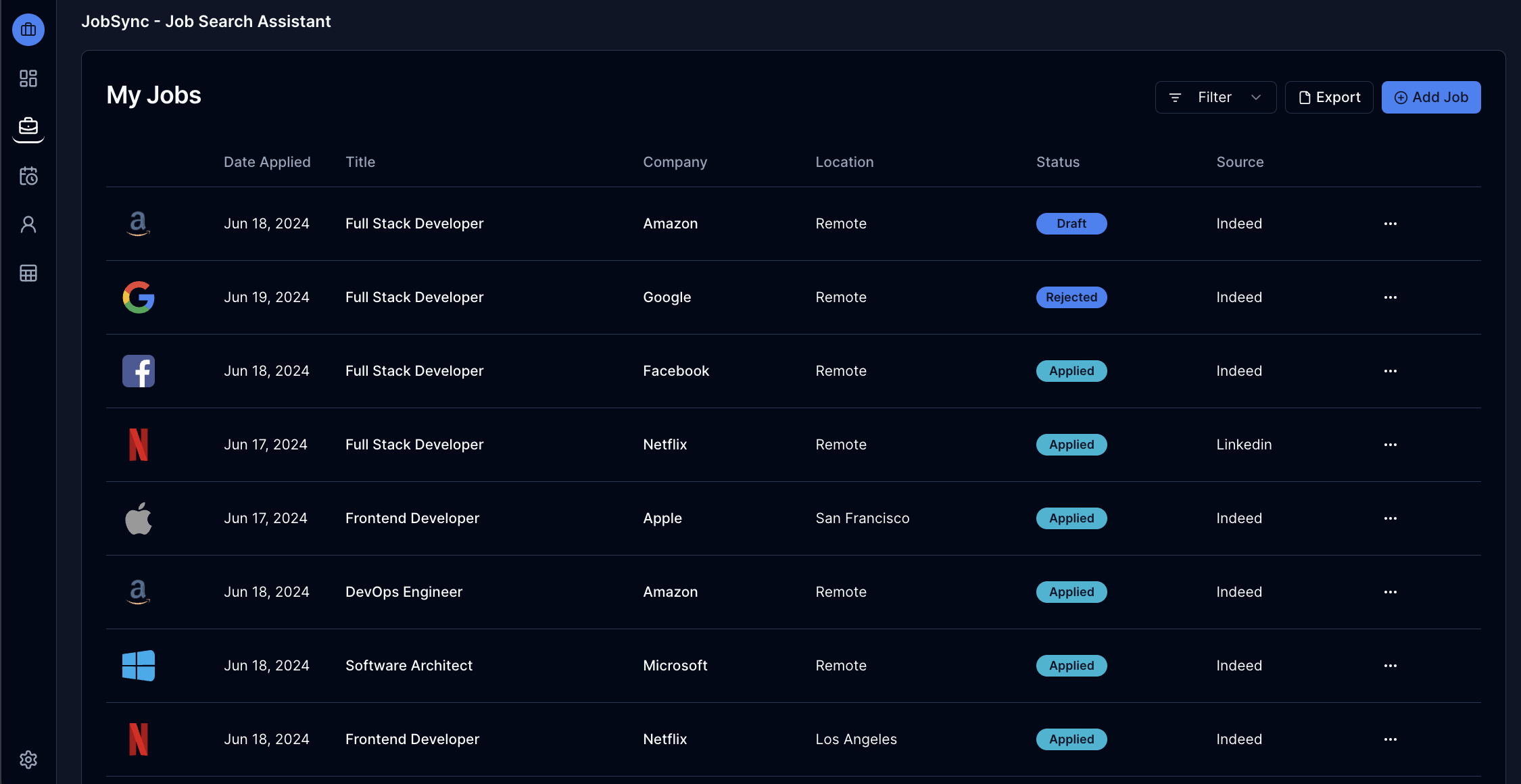Open actions menu for Facebook row
Screen dimensions: 1521x784
point(1391,371)
